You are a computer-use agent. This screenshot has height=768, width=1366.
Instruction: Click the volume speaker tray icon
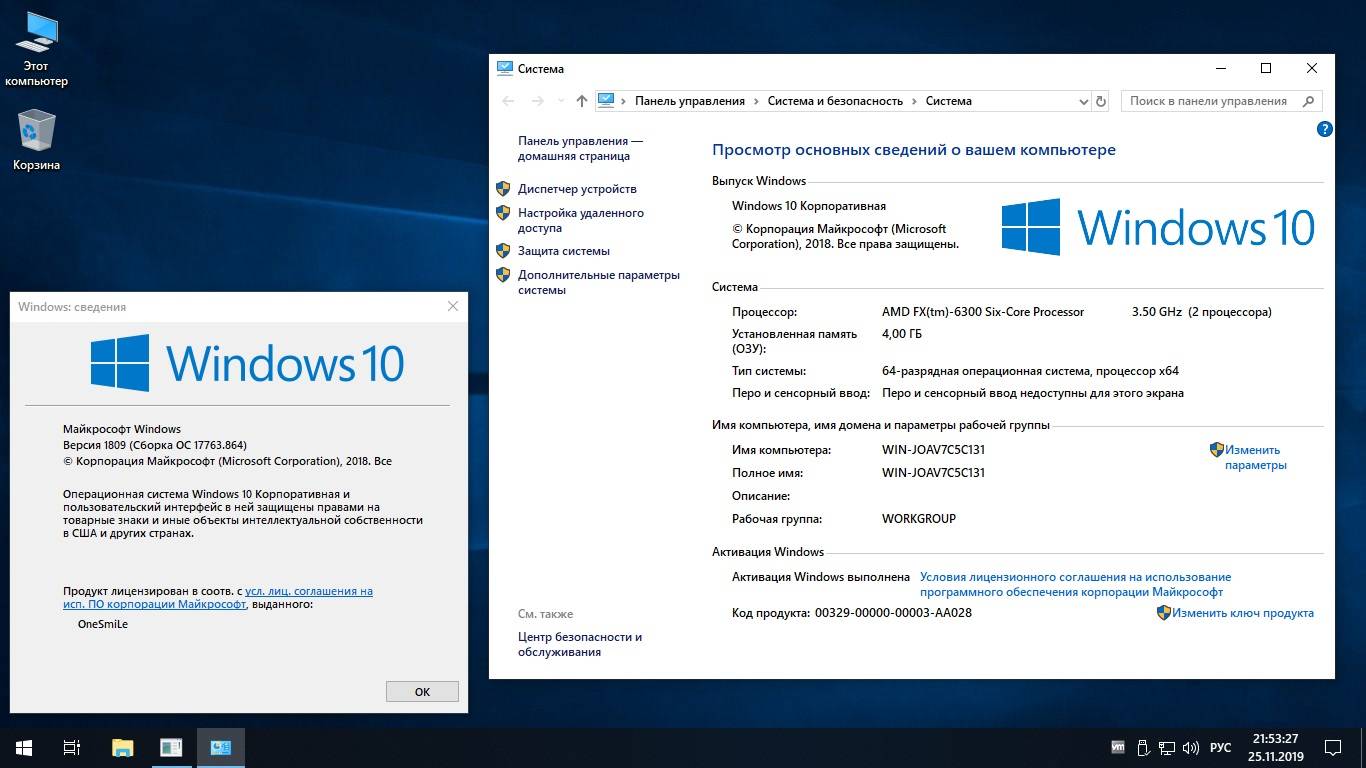point(1190,747)
